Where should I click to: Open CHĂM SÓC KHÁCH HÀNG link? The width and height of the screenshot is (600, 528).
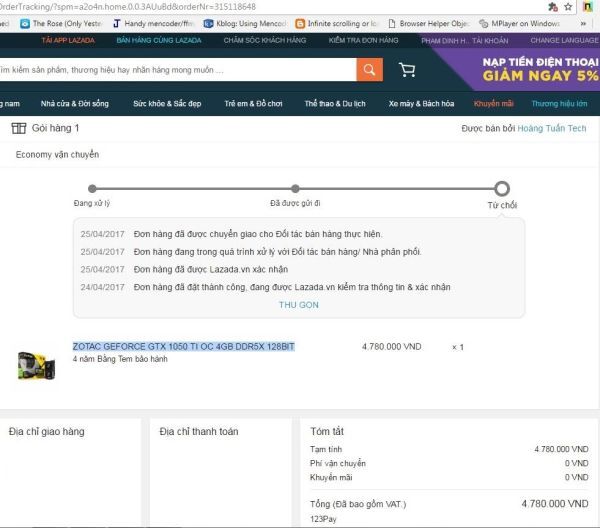pos(265,41)
